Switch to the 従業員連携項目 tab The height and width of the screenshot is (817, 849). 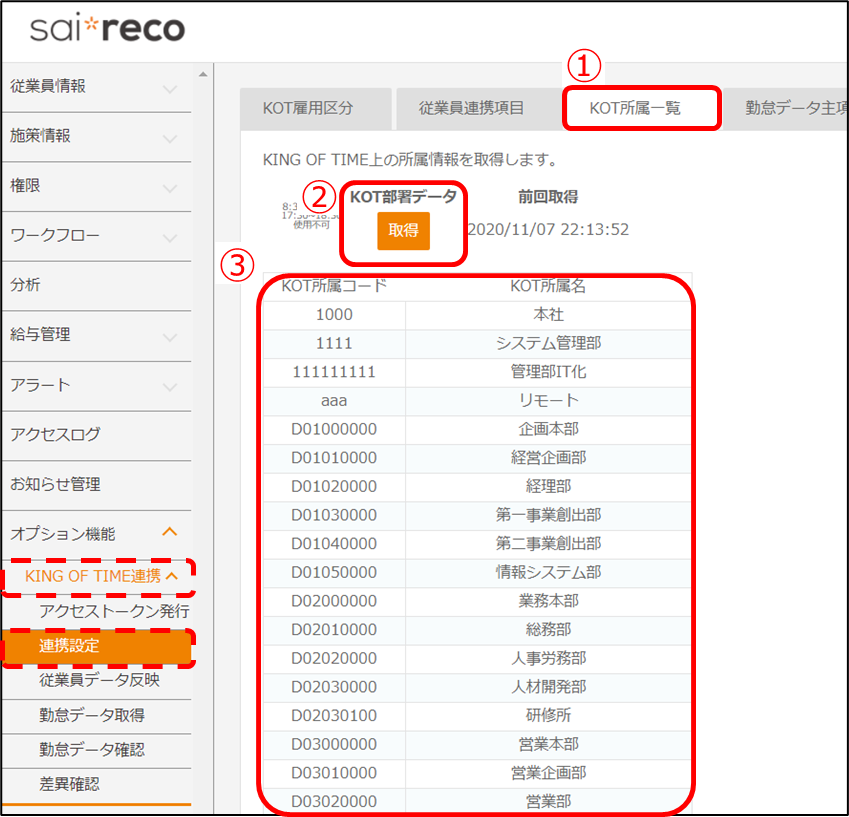coord(479,108)
